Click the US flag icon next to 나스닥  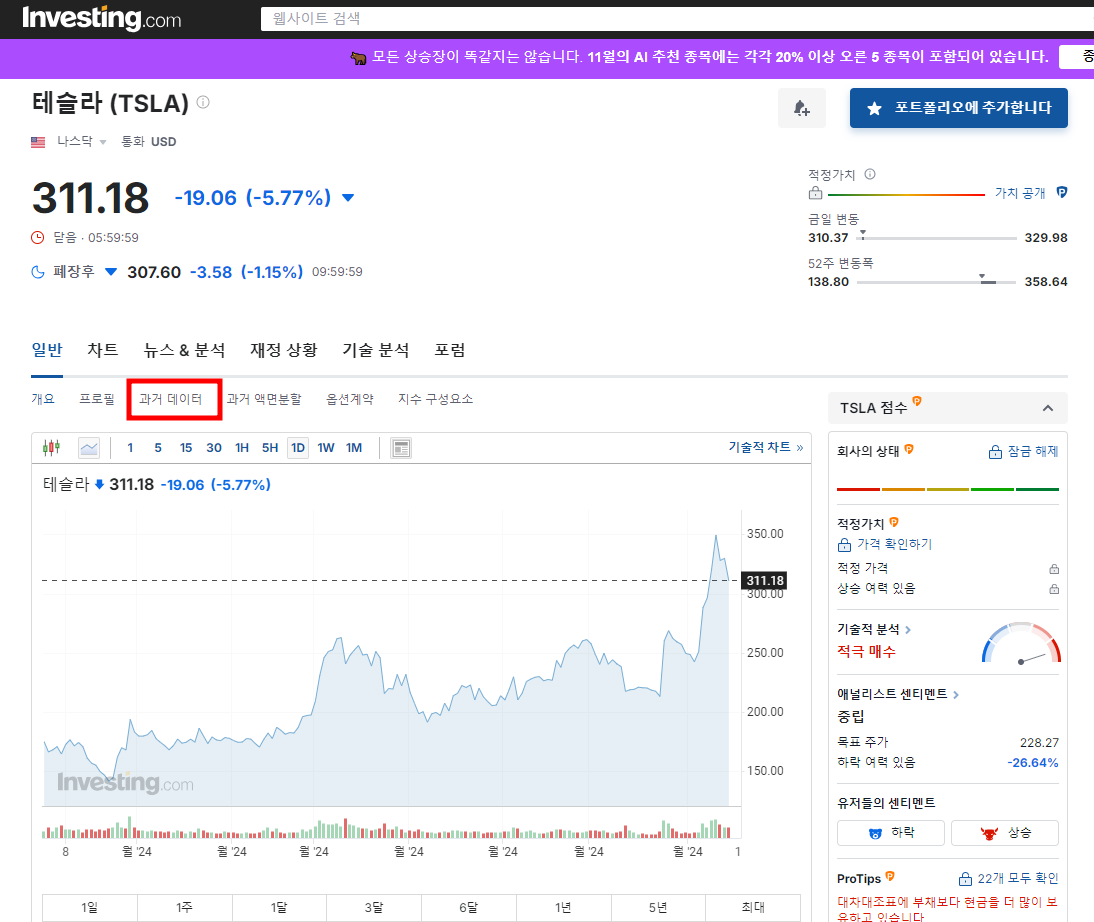(38, 142)
